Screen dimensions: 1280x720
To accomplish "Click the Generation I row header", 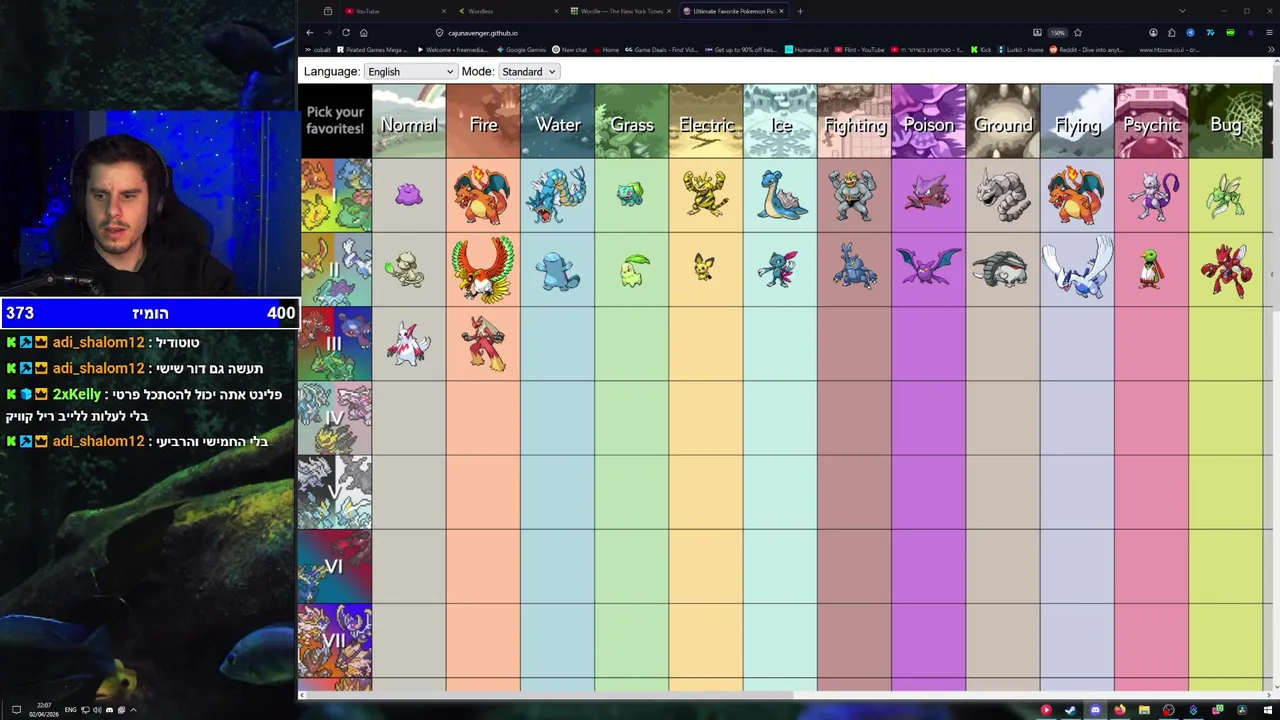I will click(335, 196).
